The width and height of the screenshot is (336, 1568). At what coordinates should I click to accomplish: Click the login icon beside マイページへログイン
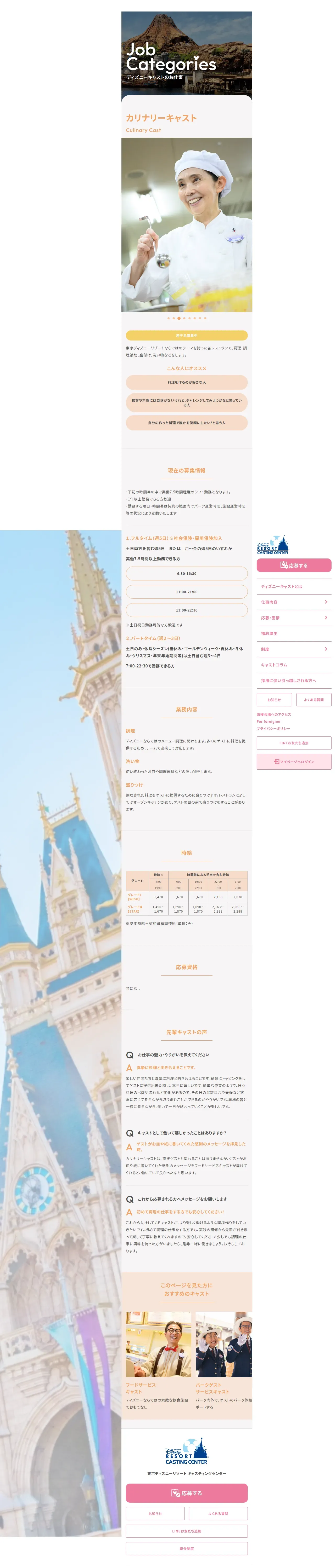point(276,762)
